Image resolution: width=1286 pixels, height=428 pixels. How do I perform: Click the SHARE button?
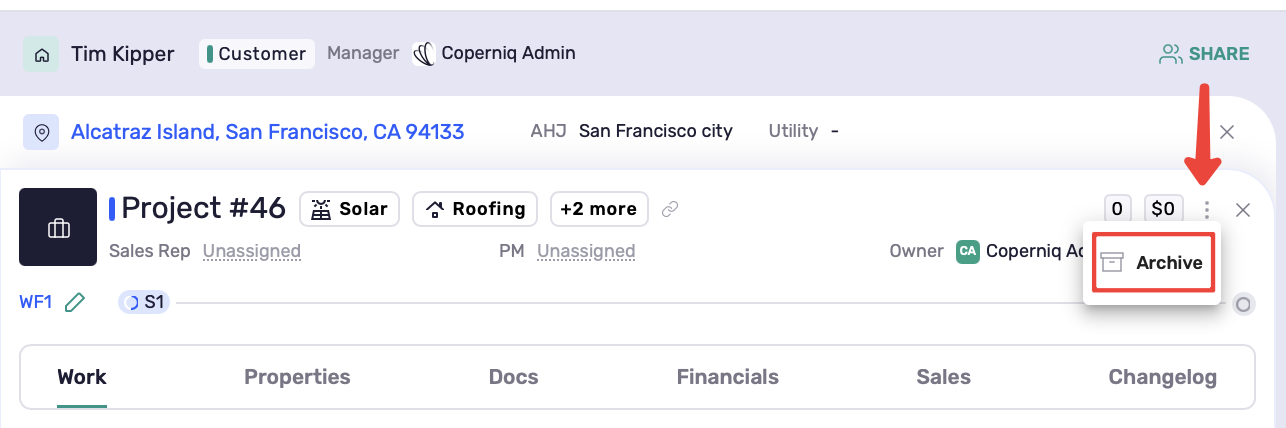1204,54
